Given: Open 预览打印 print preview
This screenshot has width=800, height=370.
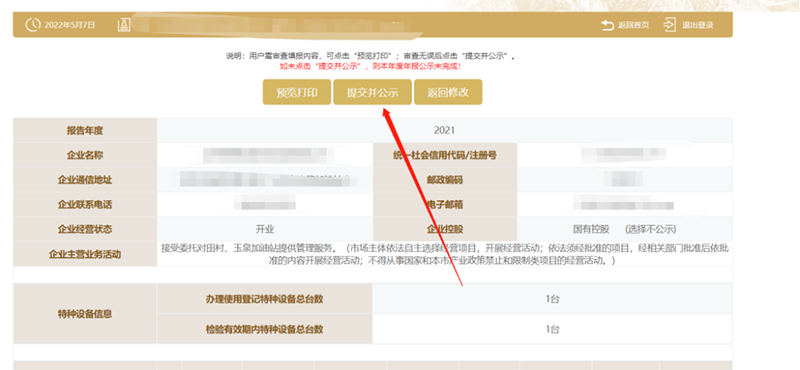Looking at the screenshot, I should click(x=297, y=92).
